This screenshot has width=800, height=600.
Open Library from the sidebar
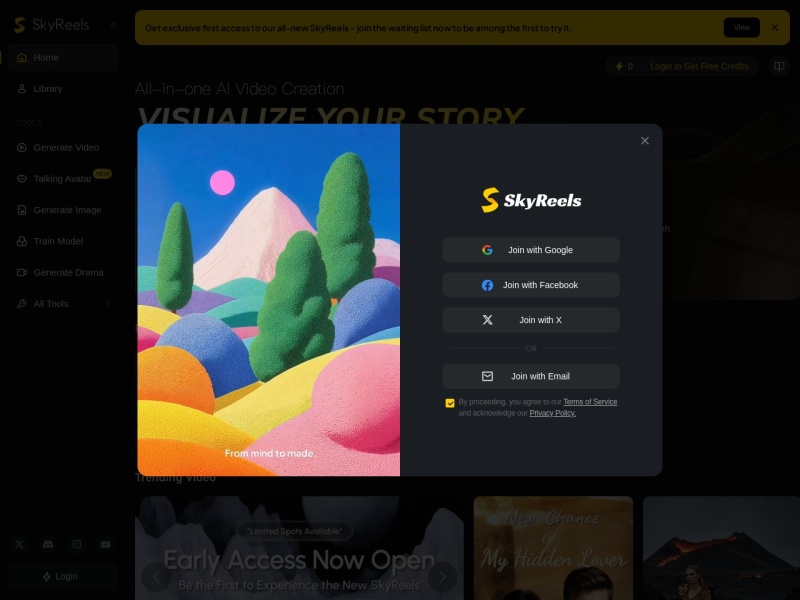(47, 89)
